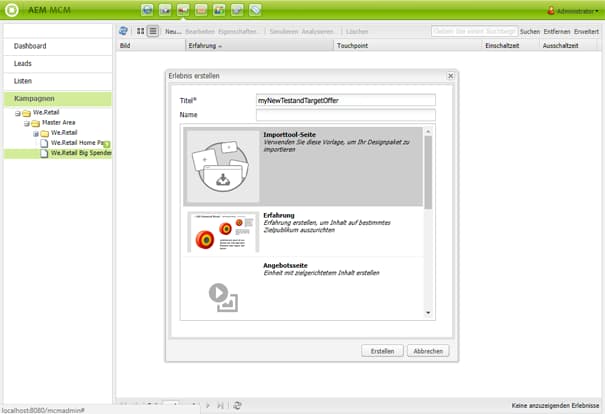Open the Leads tab in sidebar
Screen dimensions: 605x414
coord(58,64)
